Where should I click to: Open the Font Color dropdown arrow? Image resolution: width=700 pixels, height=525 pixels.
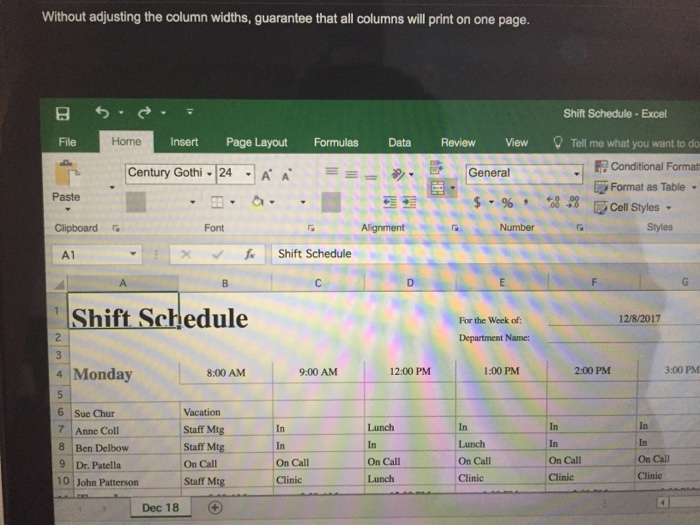[303, 202]
